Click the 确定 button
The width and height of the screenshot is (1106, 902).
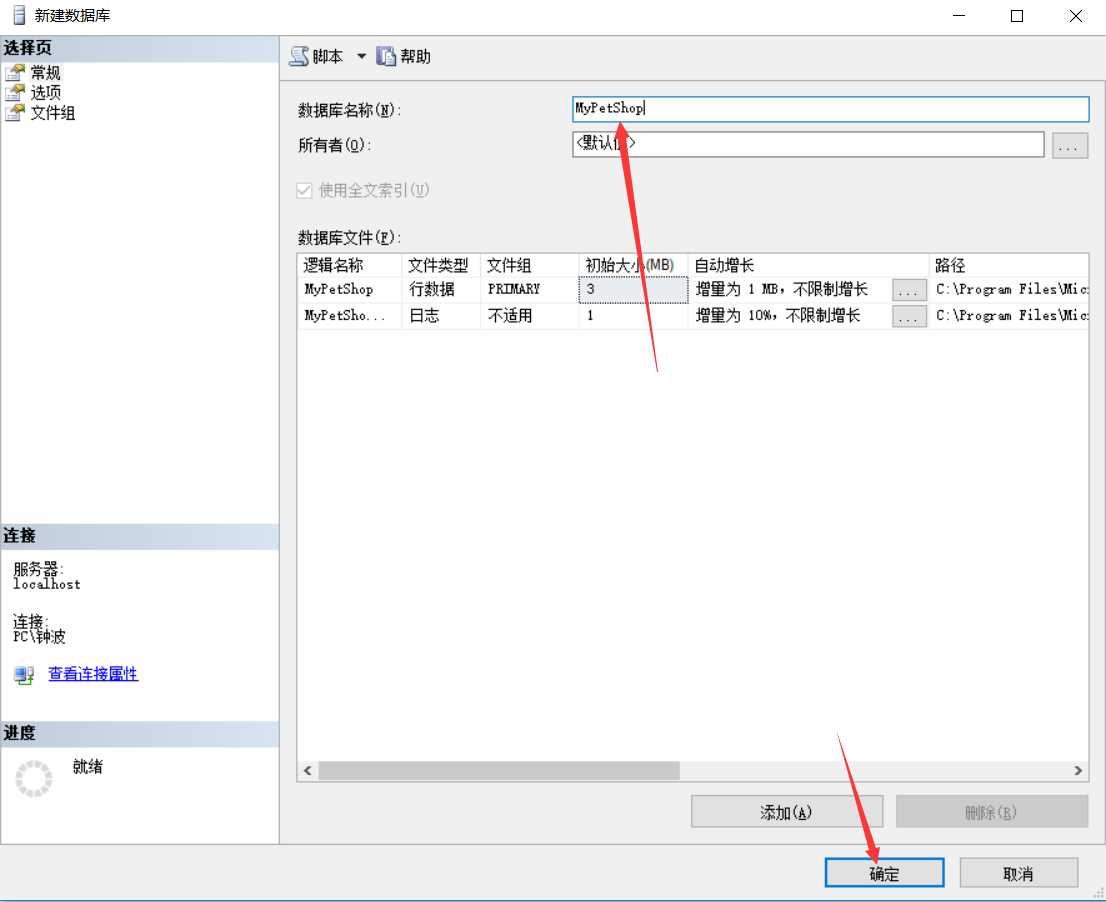(x=885, y=873)
